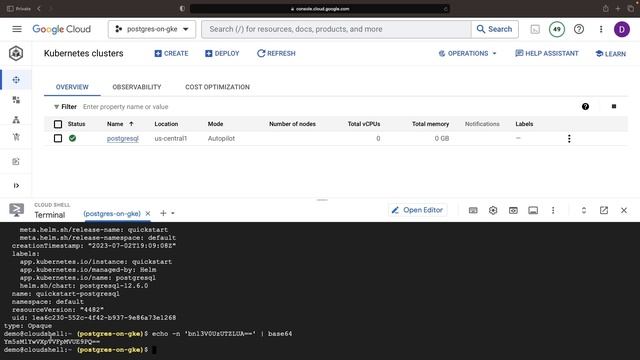The height and width of the screenshot is (360, 640).
Task: Click Open Editor in Cloud Shell
Action: click(x=418, y=210)
